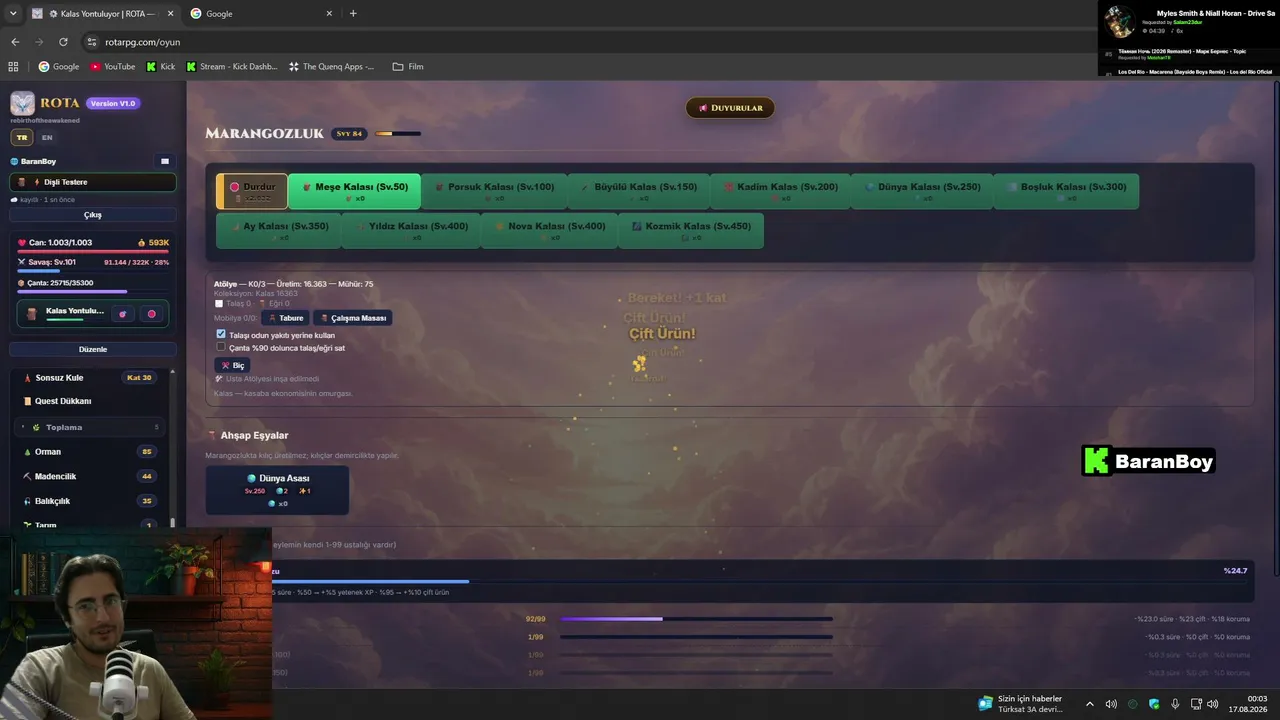
Task: Open the Balıkçılık skill
Action: coord(90,501)
